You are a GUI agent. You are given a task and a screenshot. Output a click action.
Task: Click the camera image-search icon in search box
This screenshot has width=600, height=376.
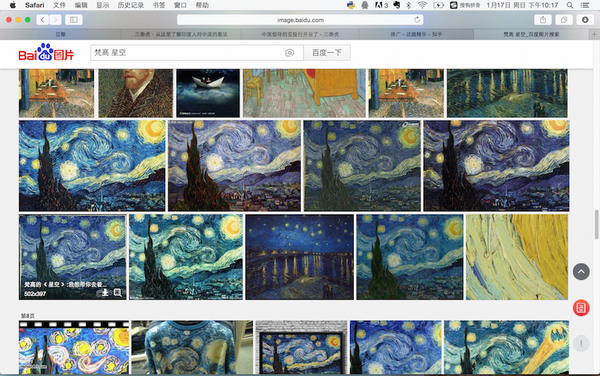coord(289,53)
